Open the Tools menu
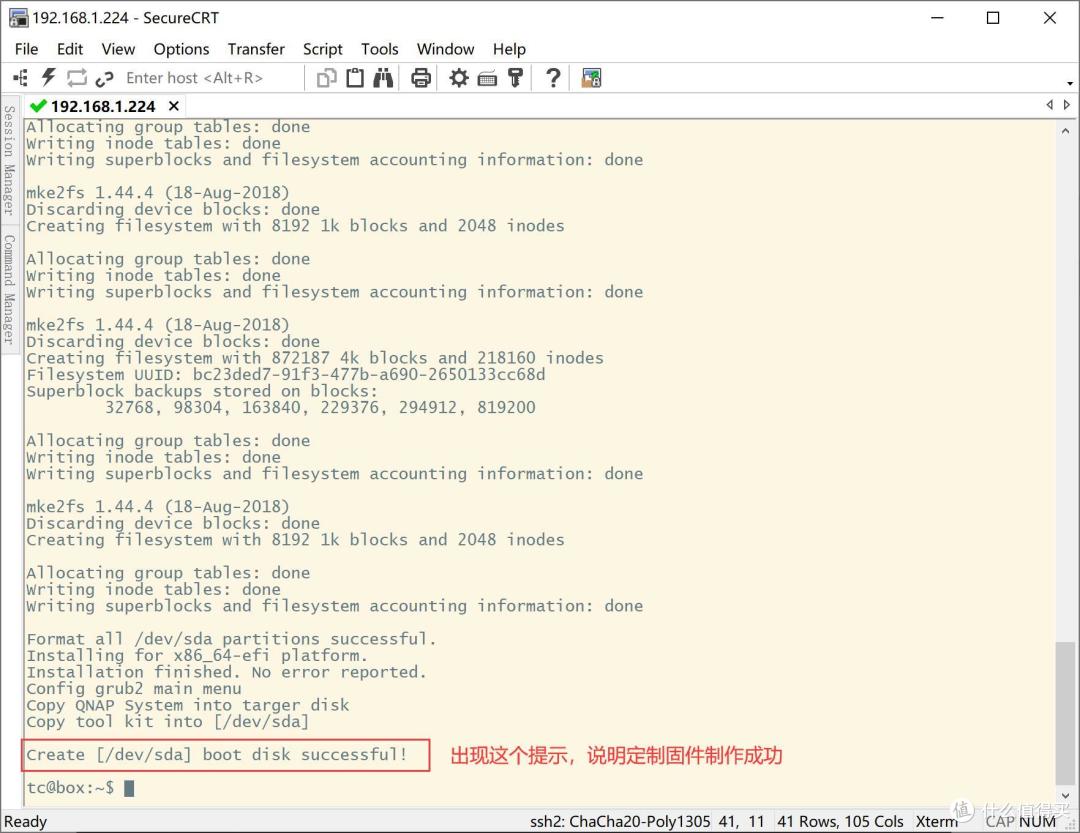 click(x=380, y=48)
